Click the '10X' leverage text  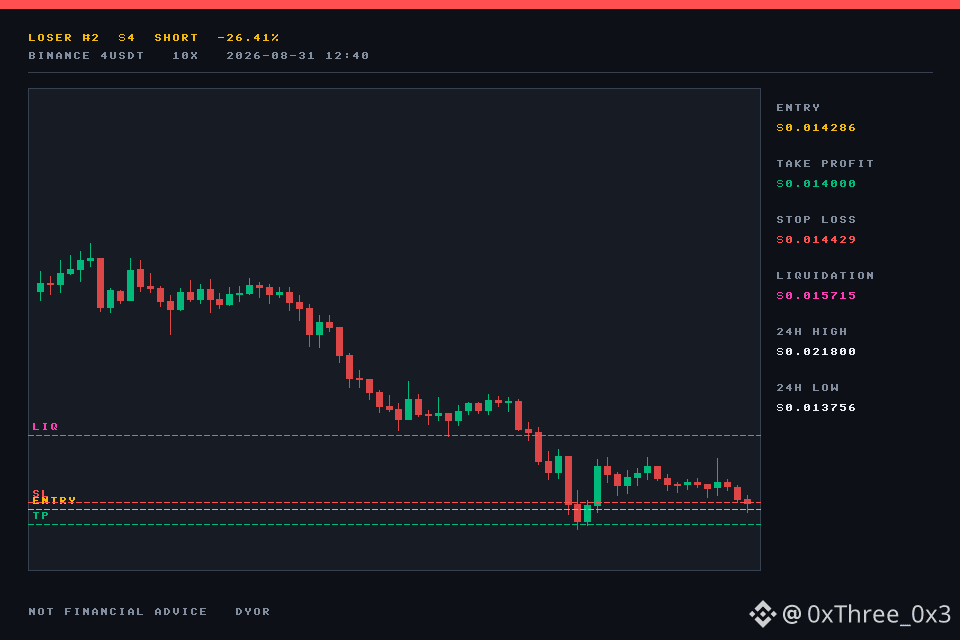click(185, 56)
